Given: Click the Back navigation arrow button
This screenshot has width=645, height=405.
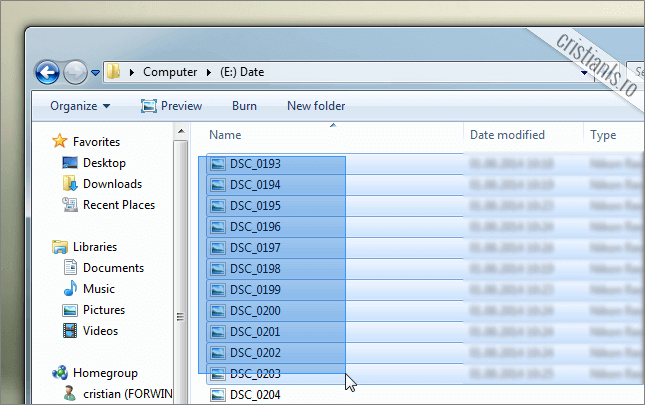Looking at the screenshot, I should [x=47, y=72].
